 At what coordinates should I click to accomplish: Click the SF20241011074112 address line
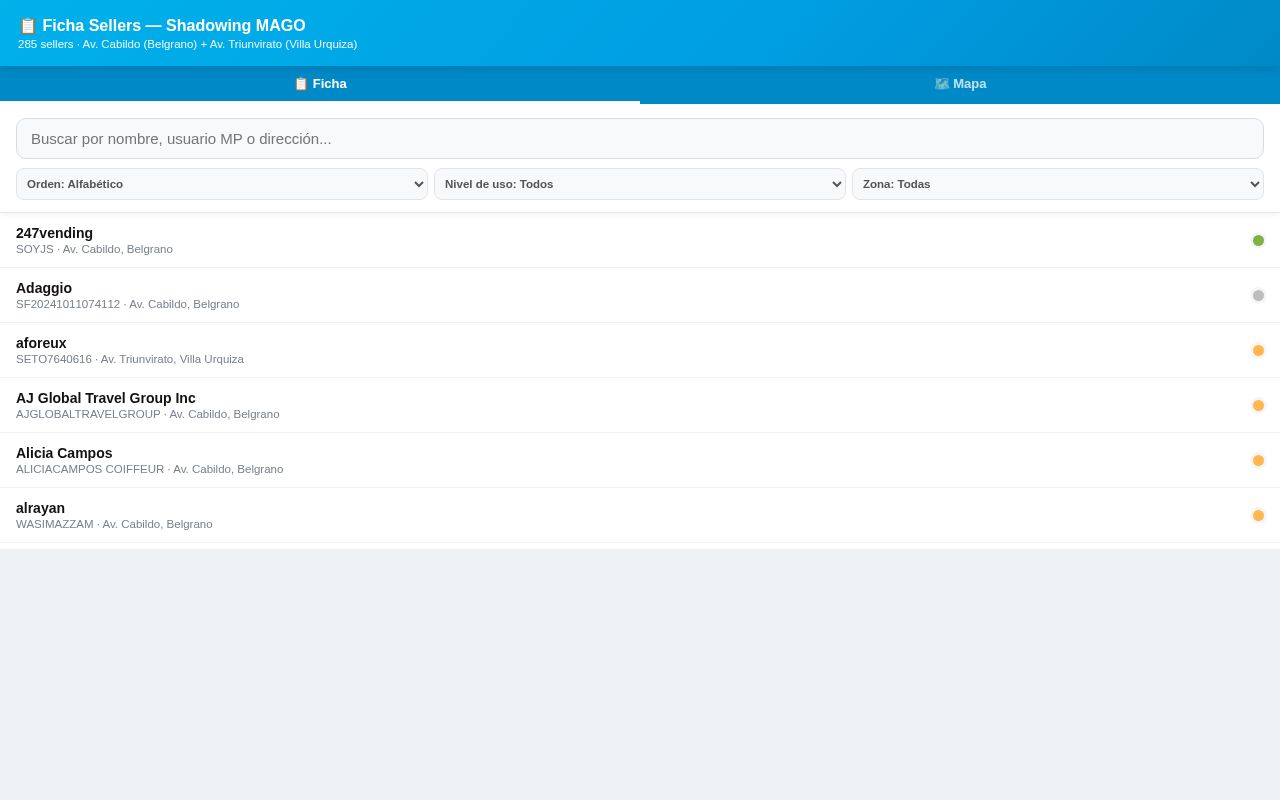coord(128,304)
